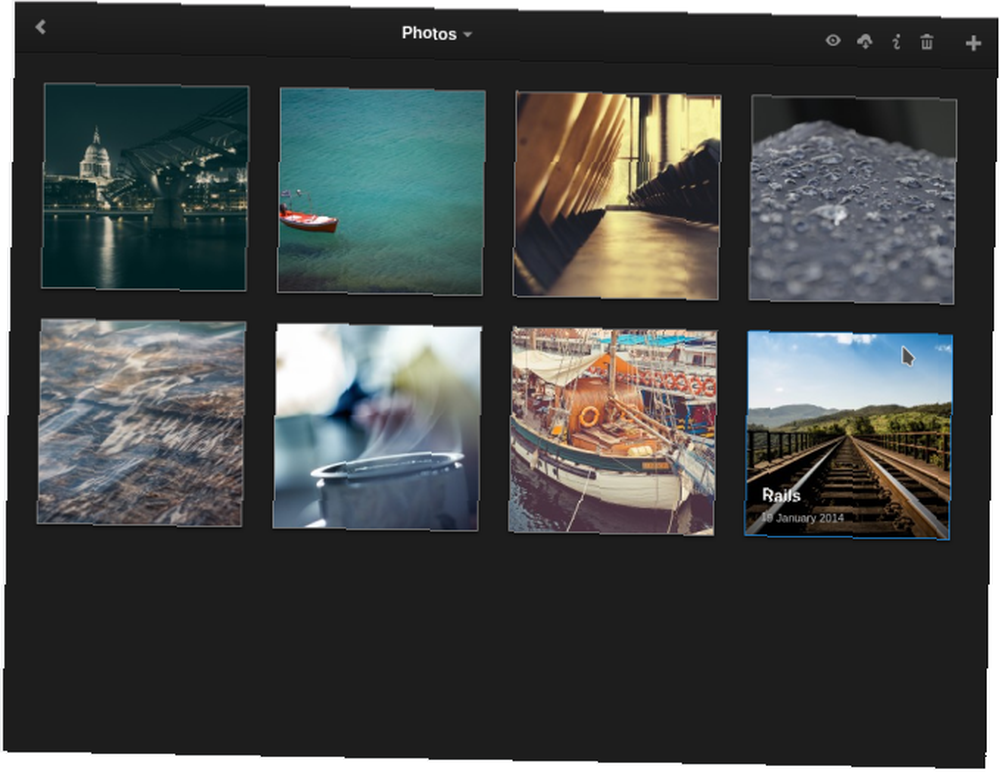Image resolution: width=1000 pixels, height=773 pixels.
Task: Open the night city cathedral photo
Action: pos(145,188)
